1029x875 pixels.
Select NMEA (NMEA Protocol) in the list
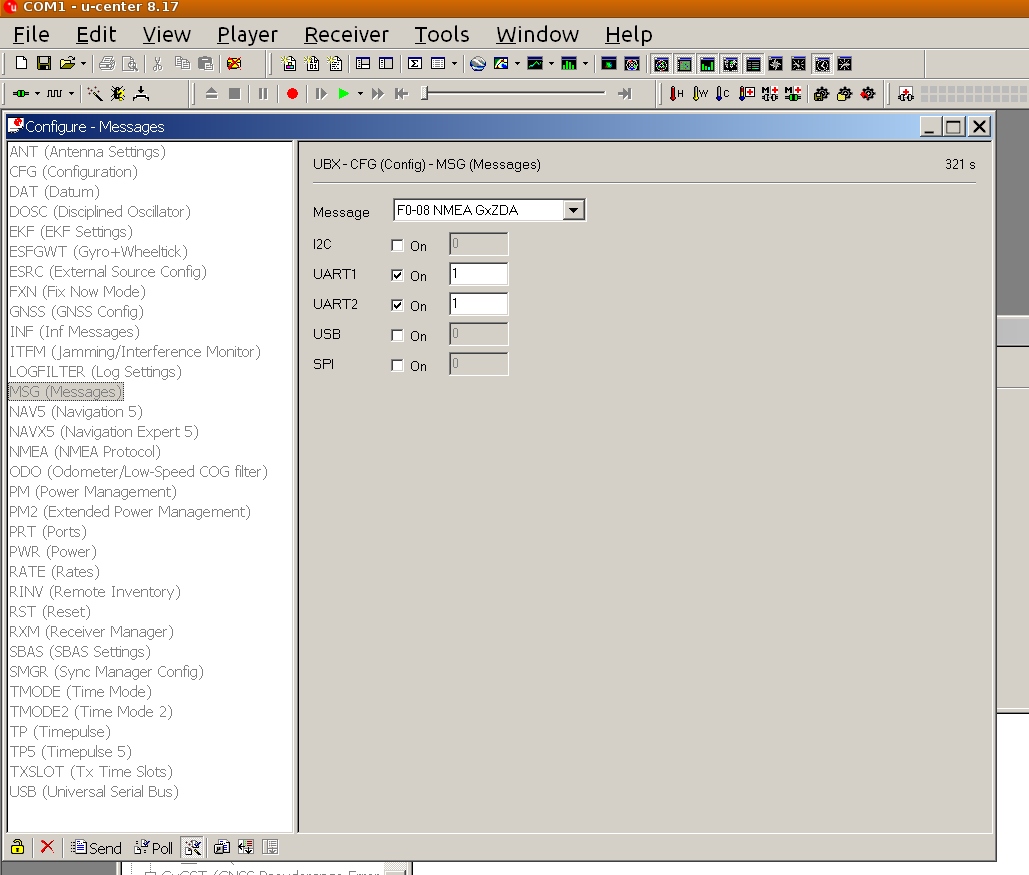85,452
